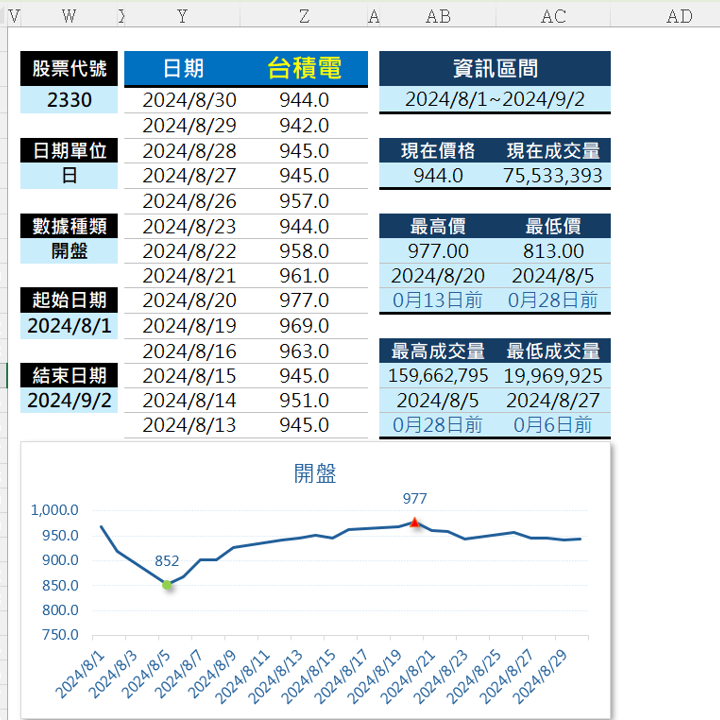Image resolution: width=720 pixels, height=720 pixels.
Task: Click the start date cell 2024/8/1
Action: [x=69, y=326]
